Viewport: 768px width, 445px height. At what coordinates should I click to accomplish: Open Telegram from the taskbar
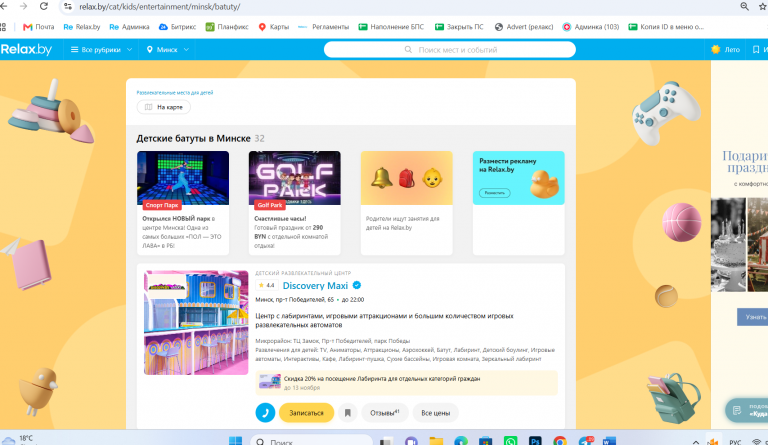[585, 441]
